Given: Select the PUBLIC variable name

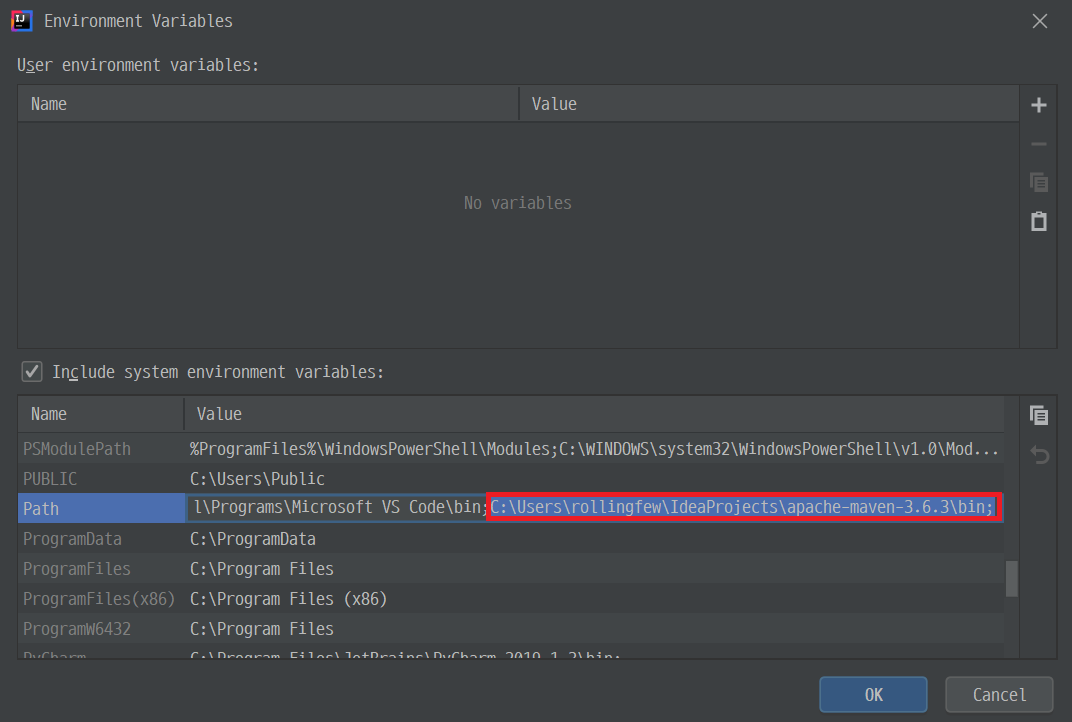Looking at the screenshot, I should click(x=50, y=479).
